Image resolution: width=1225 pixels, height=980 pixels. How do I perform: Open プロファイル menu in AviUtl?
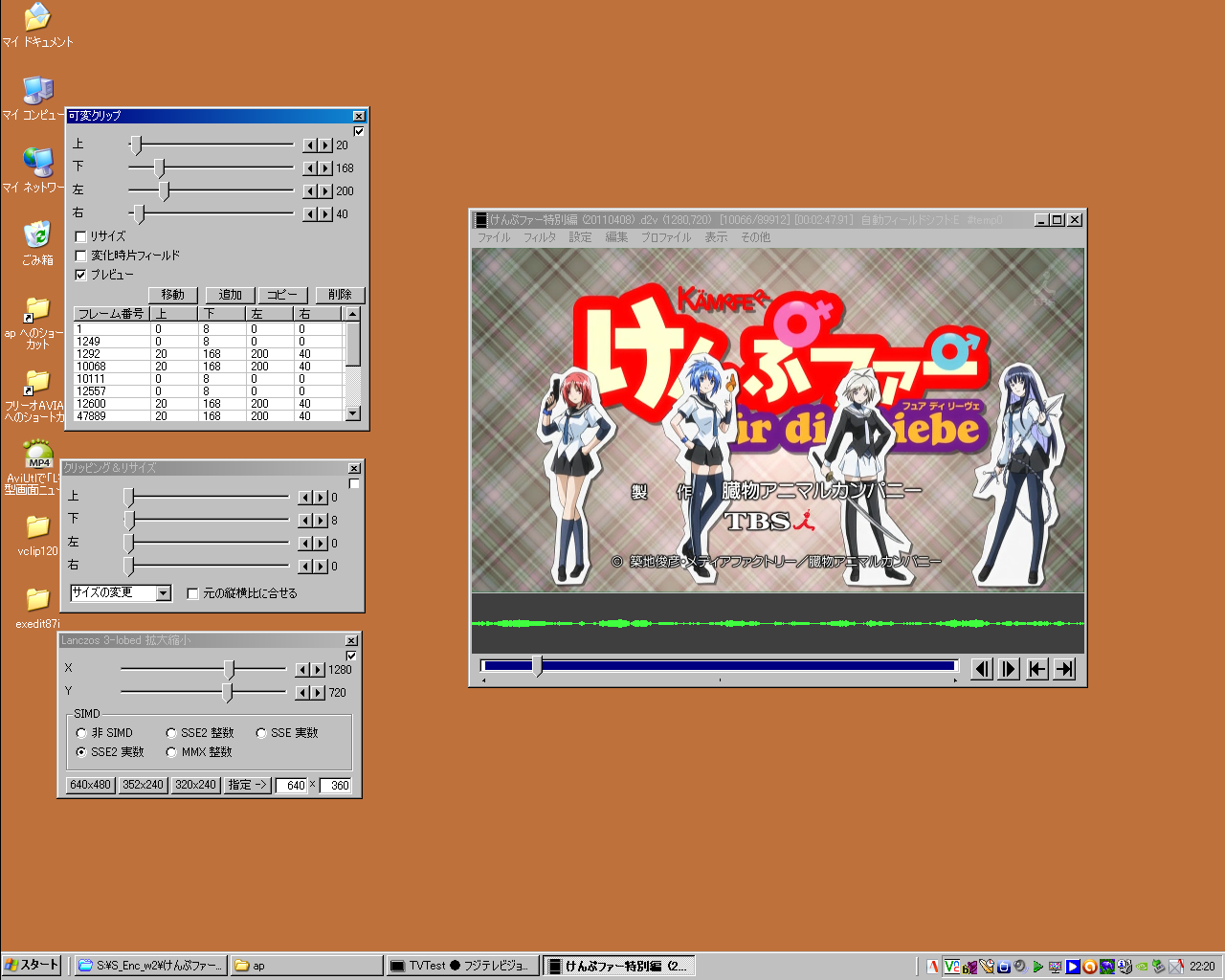(x=665, y=237)
